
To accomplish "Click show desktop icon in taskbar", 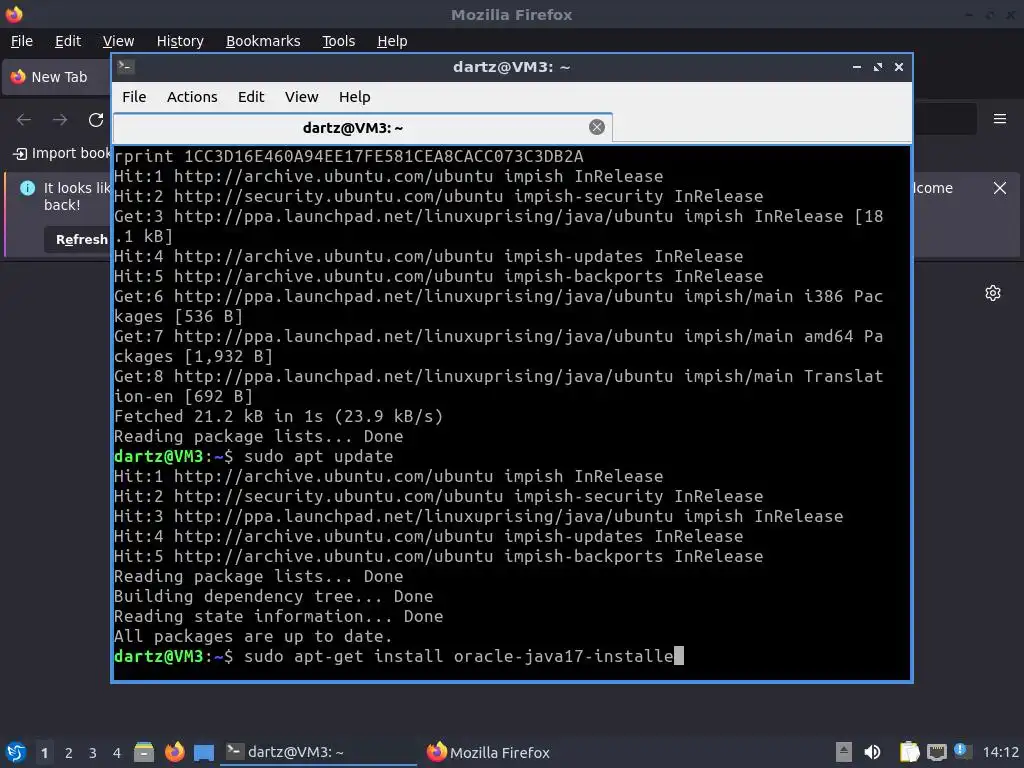I will (204, 752).
